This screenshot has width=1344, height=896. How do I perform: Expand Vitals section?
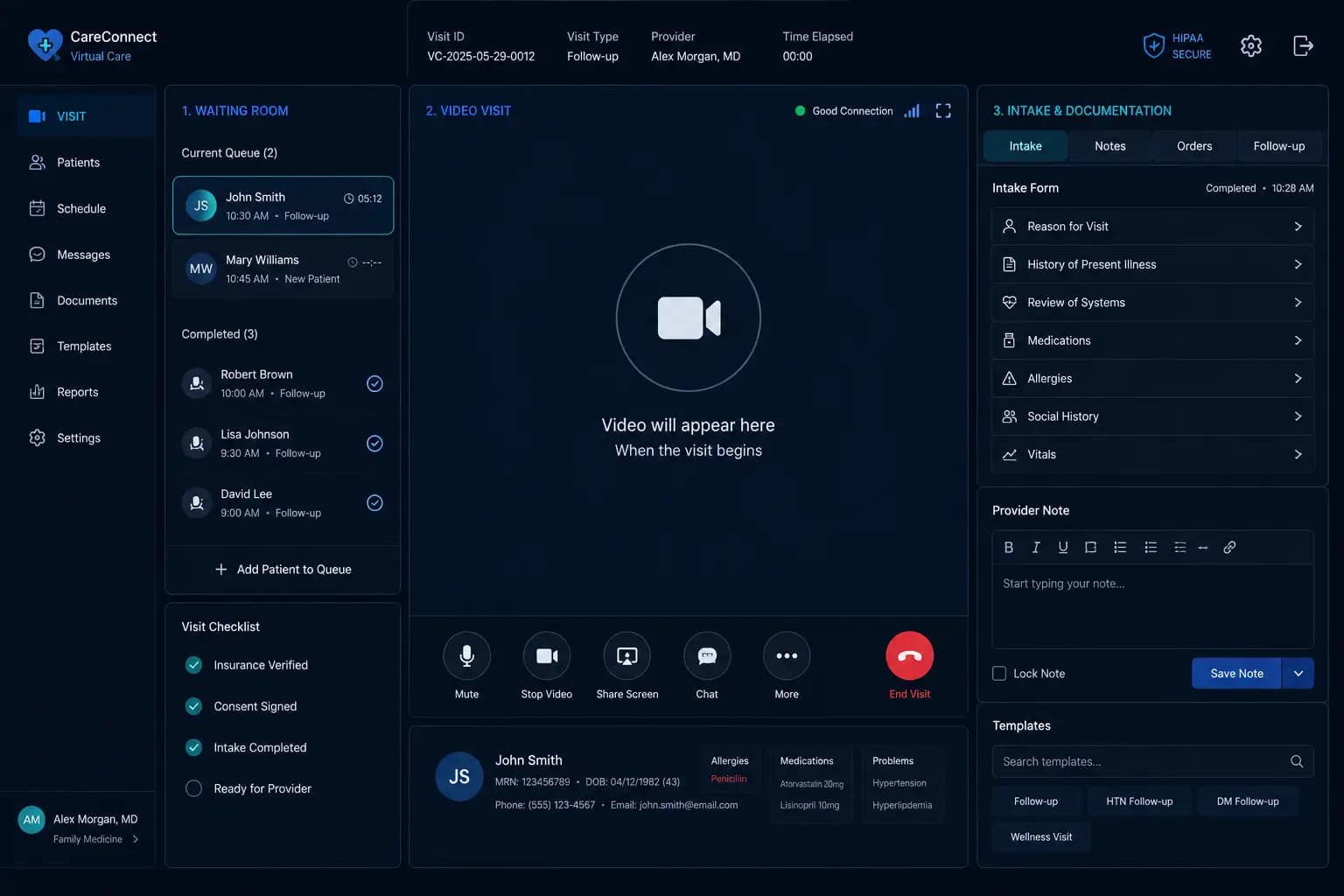[1152, 455]
